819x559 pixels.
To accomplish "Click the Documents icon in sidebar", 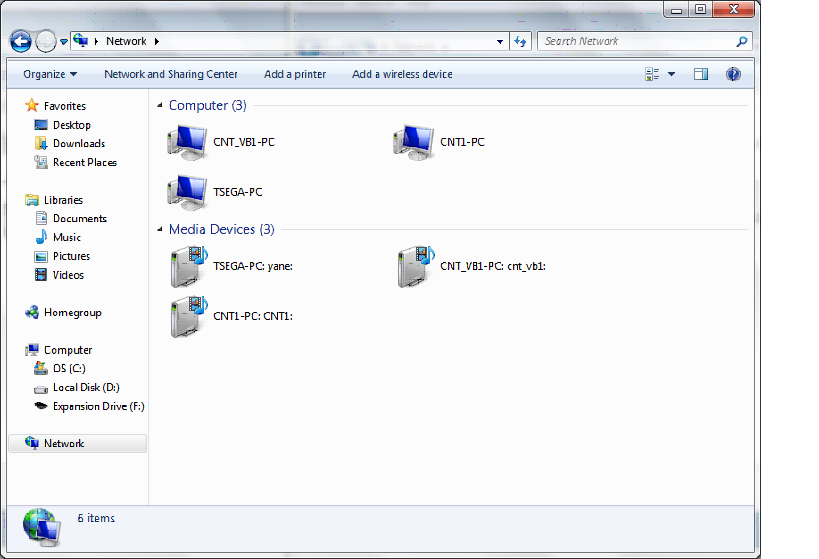I will pyautogui.click(x=41, y=218).
